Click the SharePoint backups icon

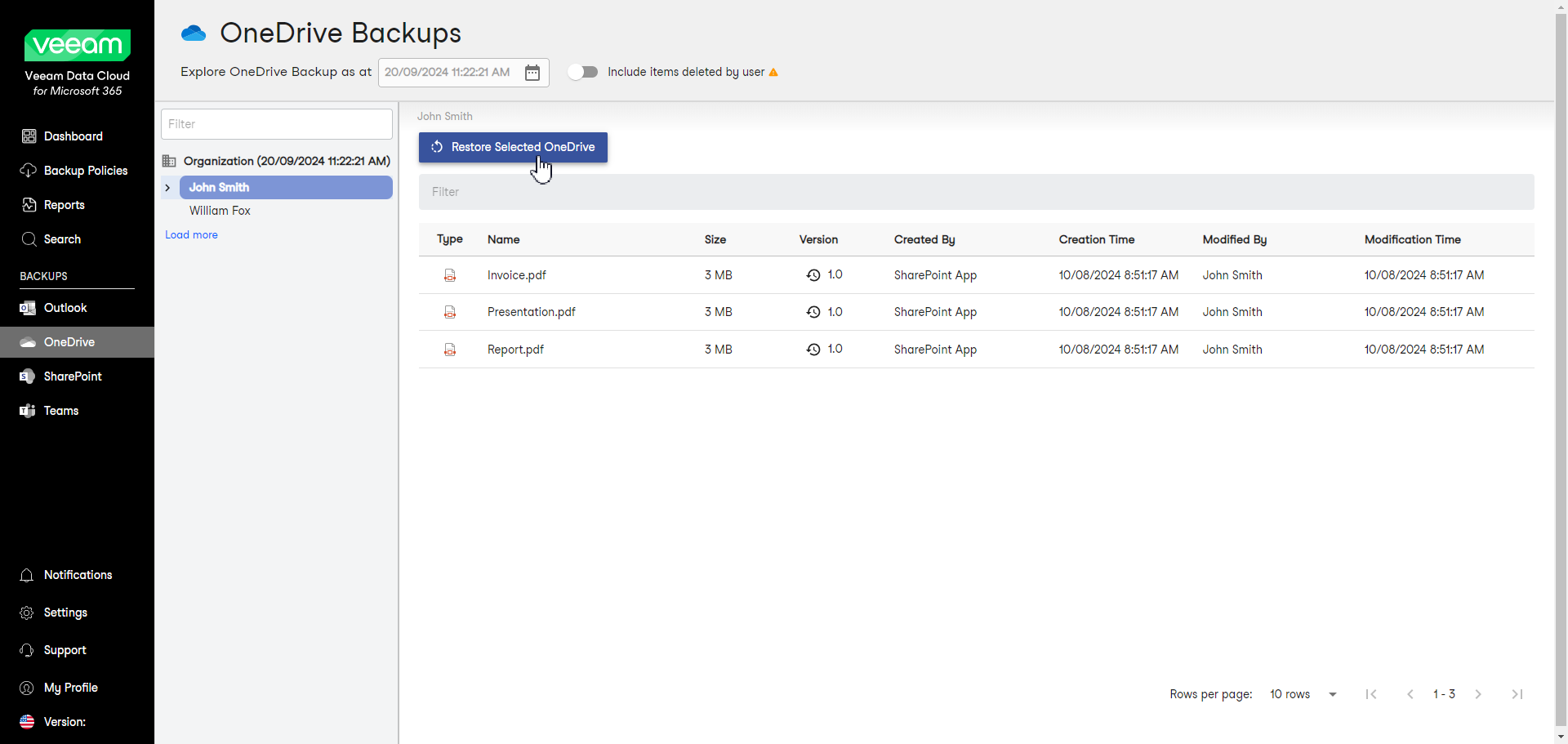point(28,376)
